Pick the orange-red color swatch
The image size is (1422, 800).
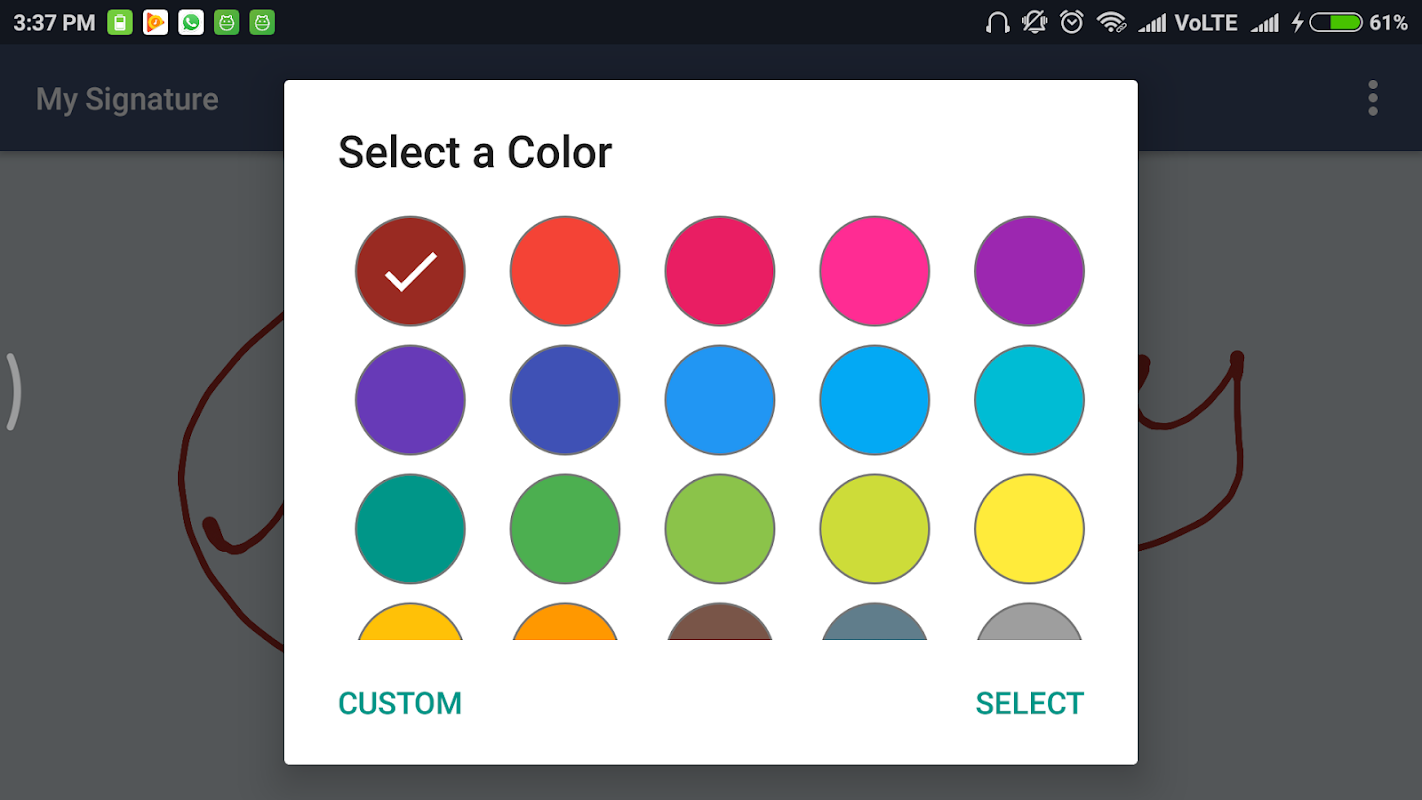click(x=565, y=271)
